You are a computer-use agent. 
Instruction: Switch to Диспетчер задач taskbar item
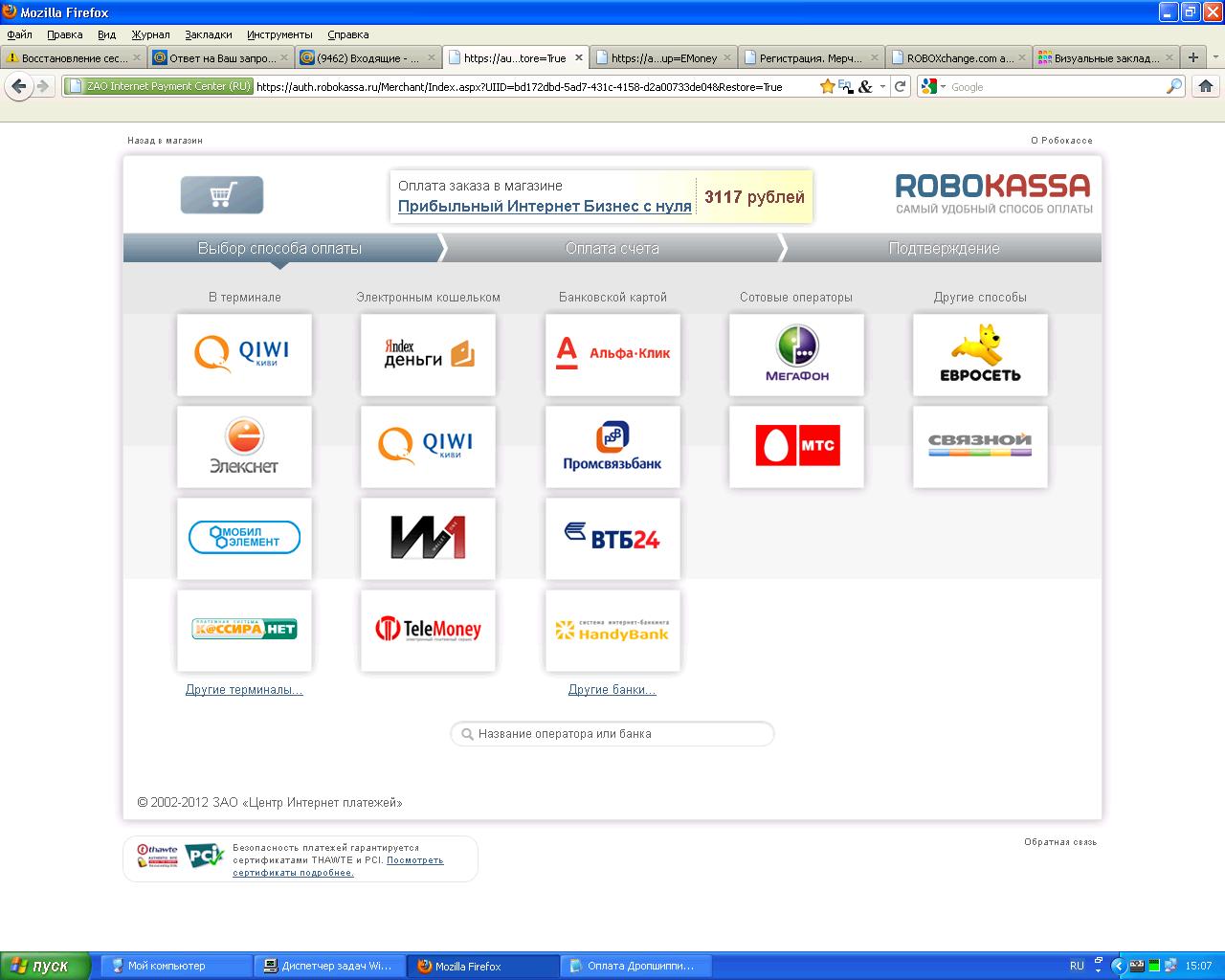point(329,966)
